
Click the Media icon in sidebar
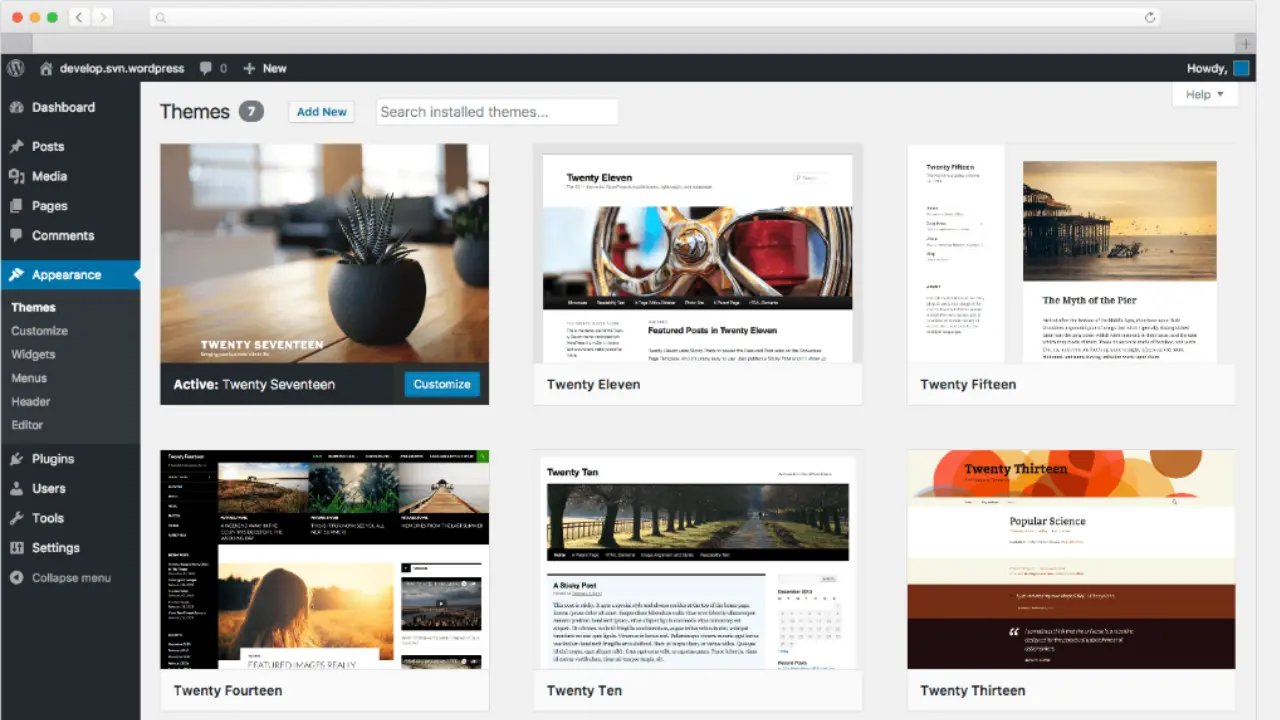tap(16, 176)
